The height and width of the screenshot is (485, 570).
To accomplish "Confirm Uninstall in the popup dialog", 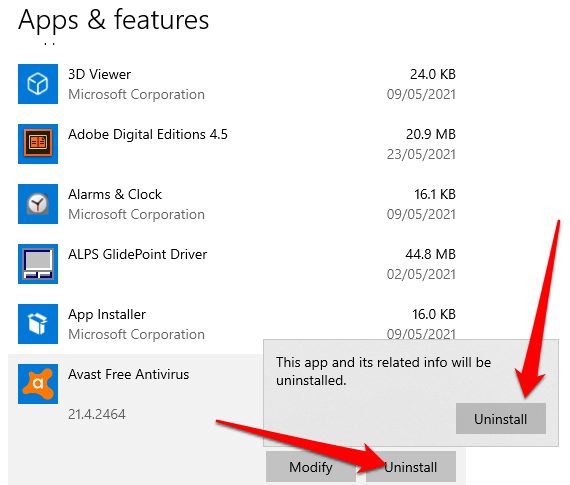I will 501,418.
